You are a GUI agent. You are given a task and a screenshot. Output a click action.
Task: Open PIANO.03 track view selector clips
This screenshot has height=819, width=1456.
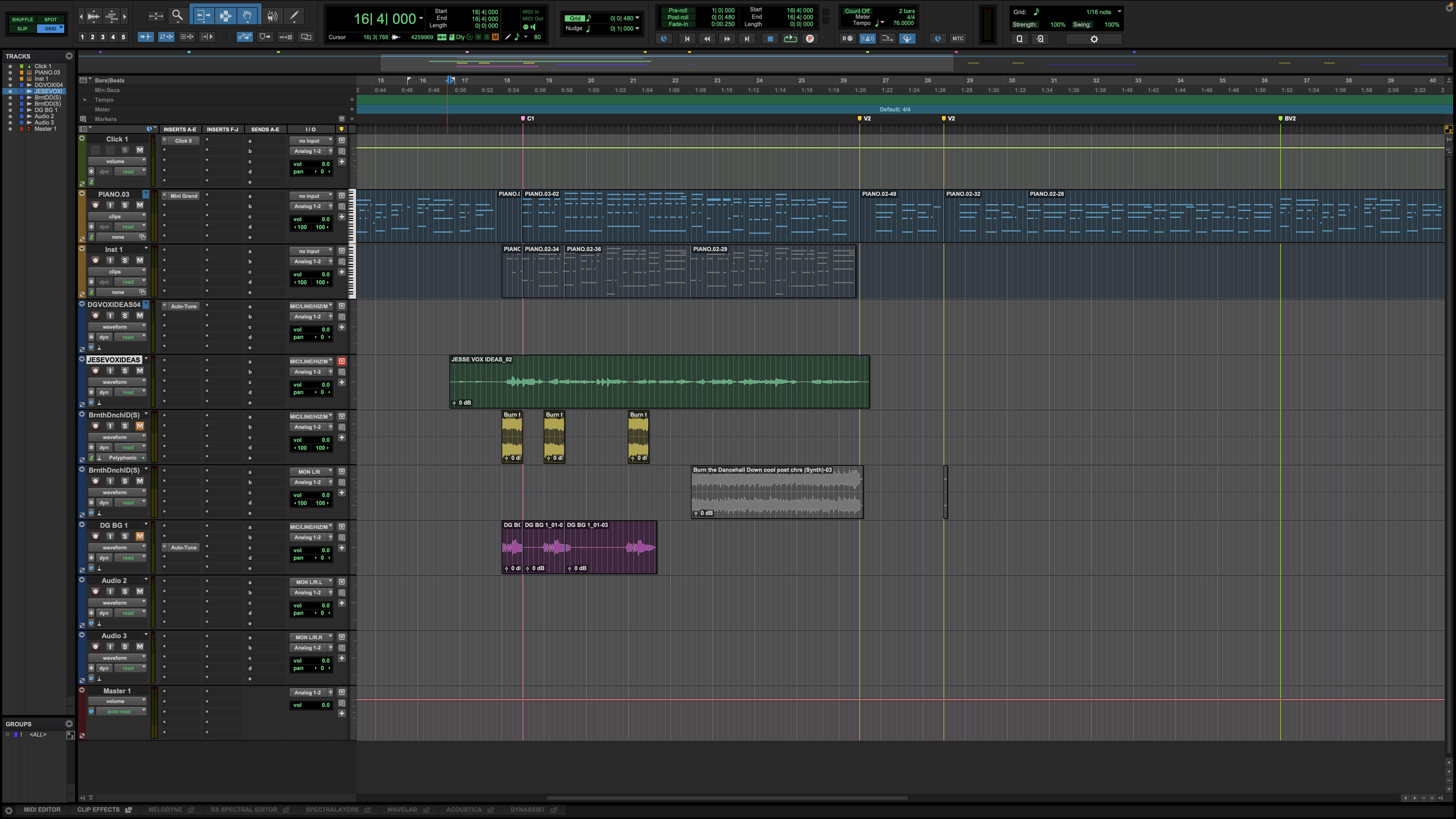click(117, 216)
